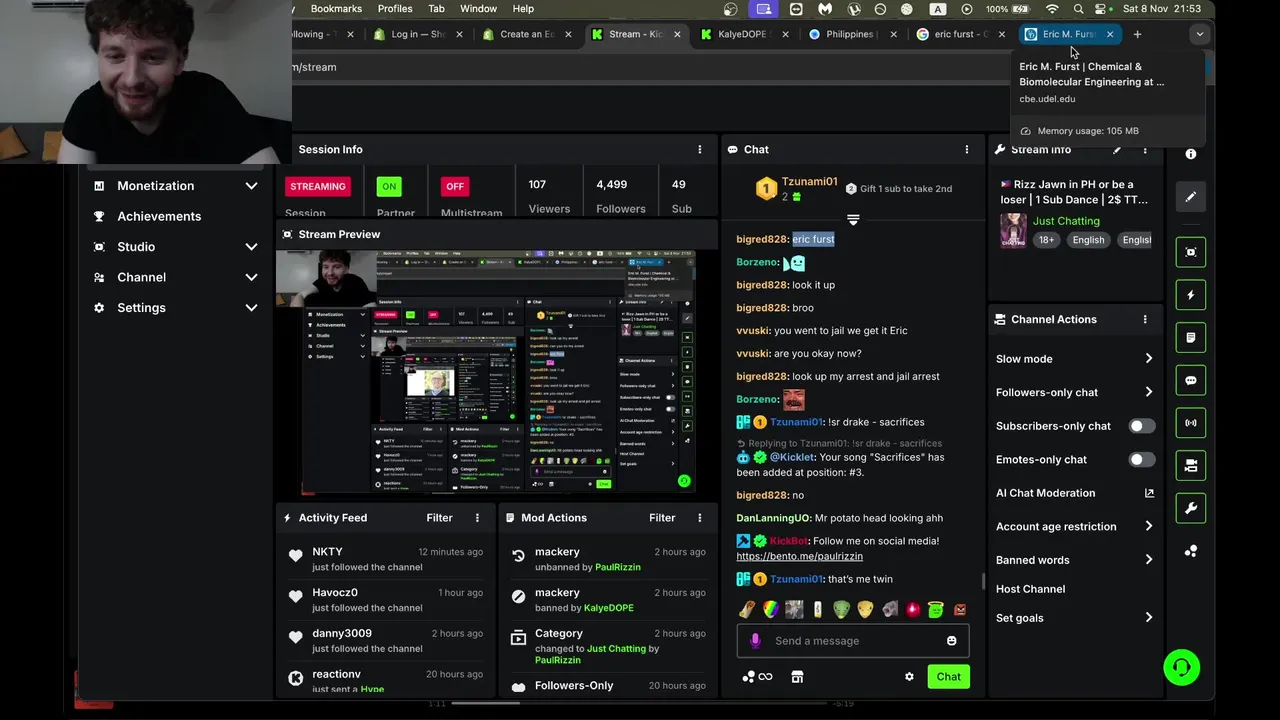Open the Chat panel options menu
The height and width of the screenshot is (720, 1280).
coord(966,149)
